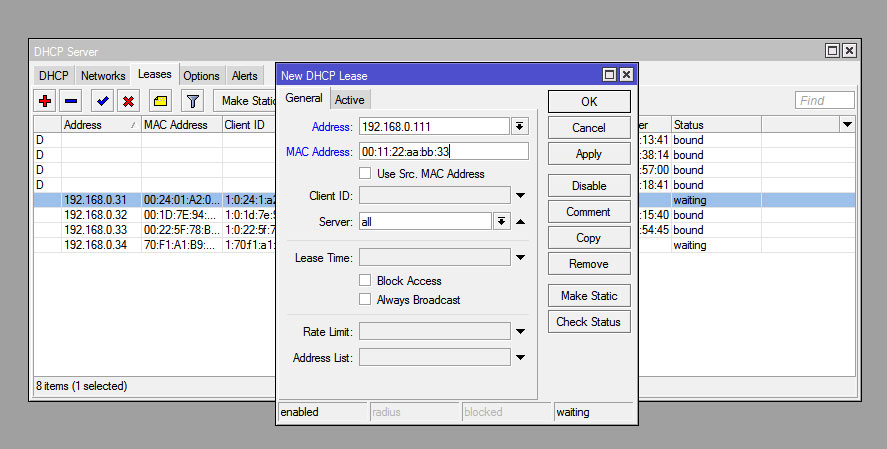Enable Use Src. MAC Address checkbox
The height and width of the screenshot is (449, 887).
366,174
